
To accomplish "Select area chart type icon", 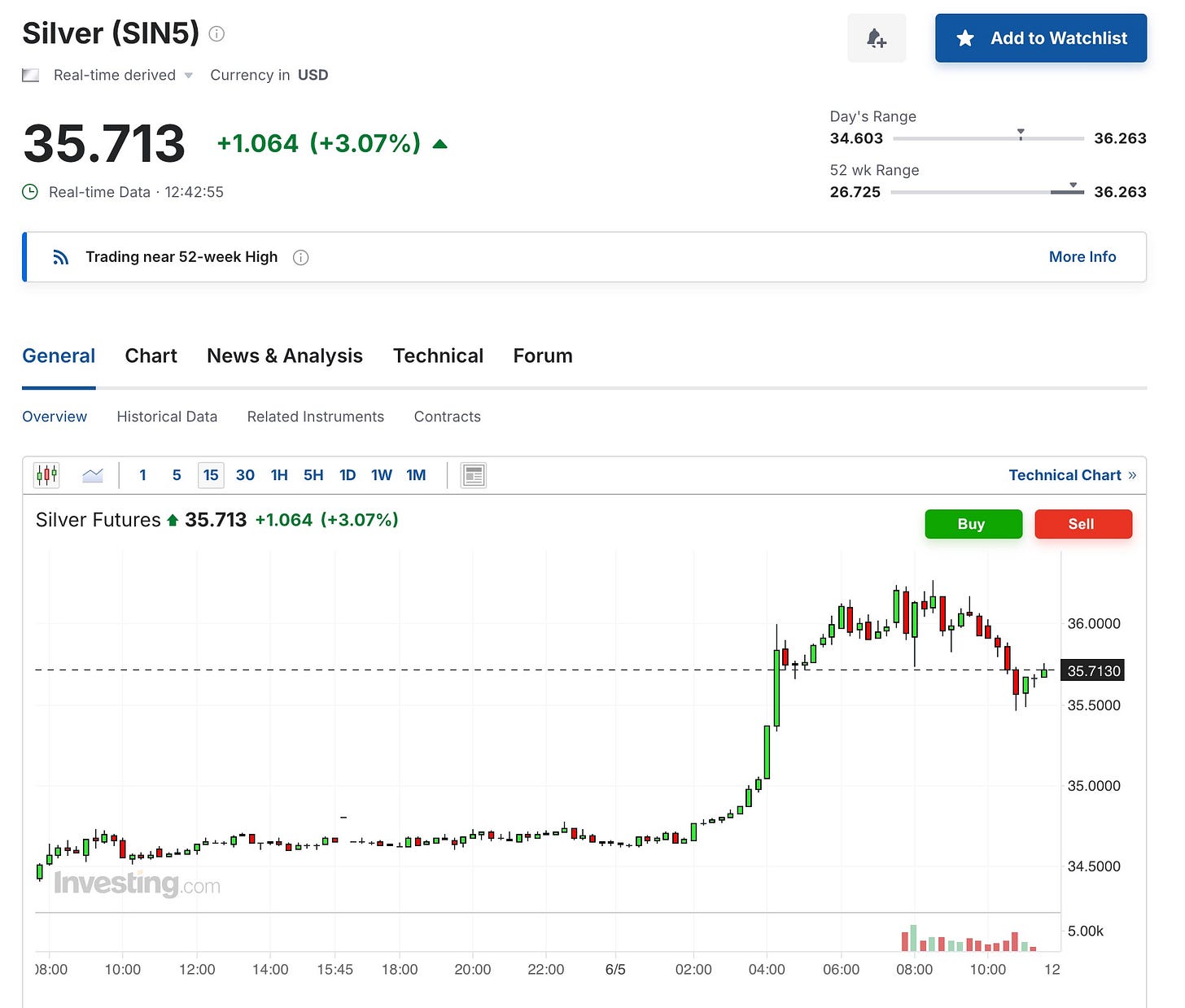I will (x=93, y=475).
